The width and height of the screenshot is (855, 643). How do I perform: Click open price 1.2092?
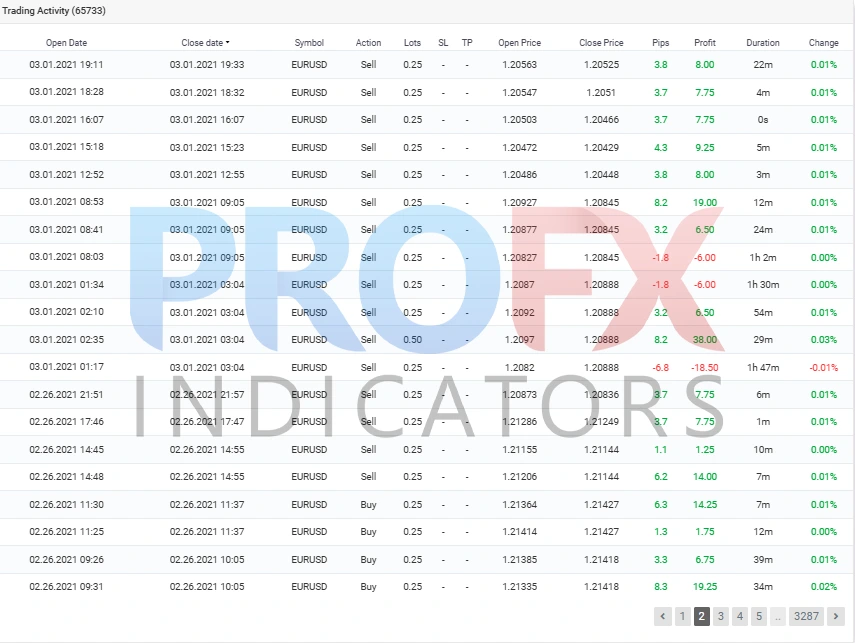[x=520, y=313]
